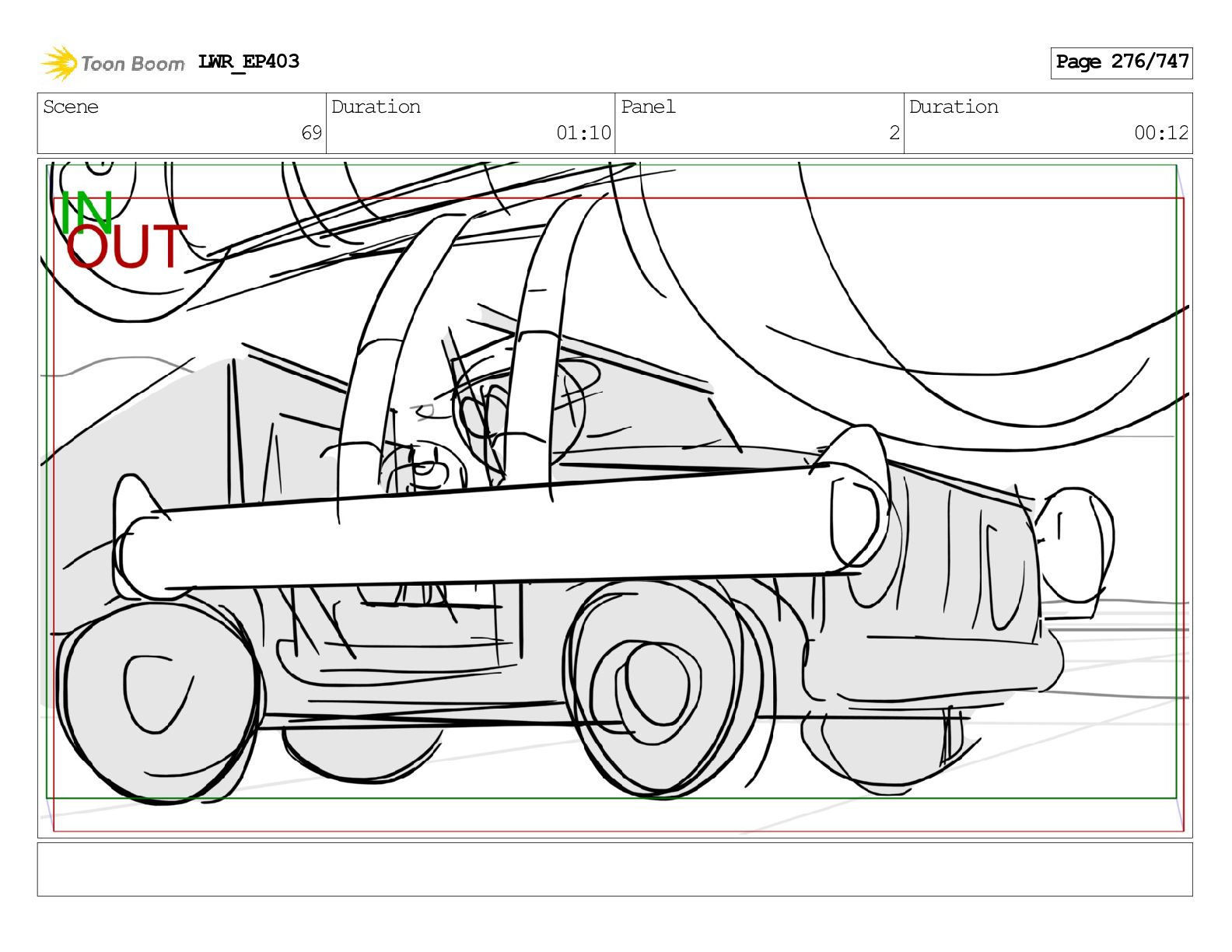The height and width of the screenshot is (952, 1232).
Task: Click the red OUT camera marker
Action: tap(126, 247)
